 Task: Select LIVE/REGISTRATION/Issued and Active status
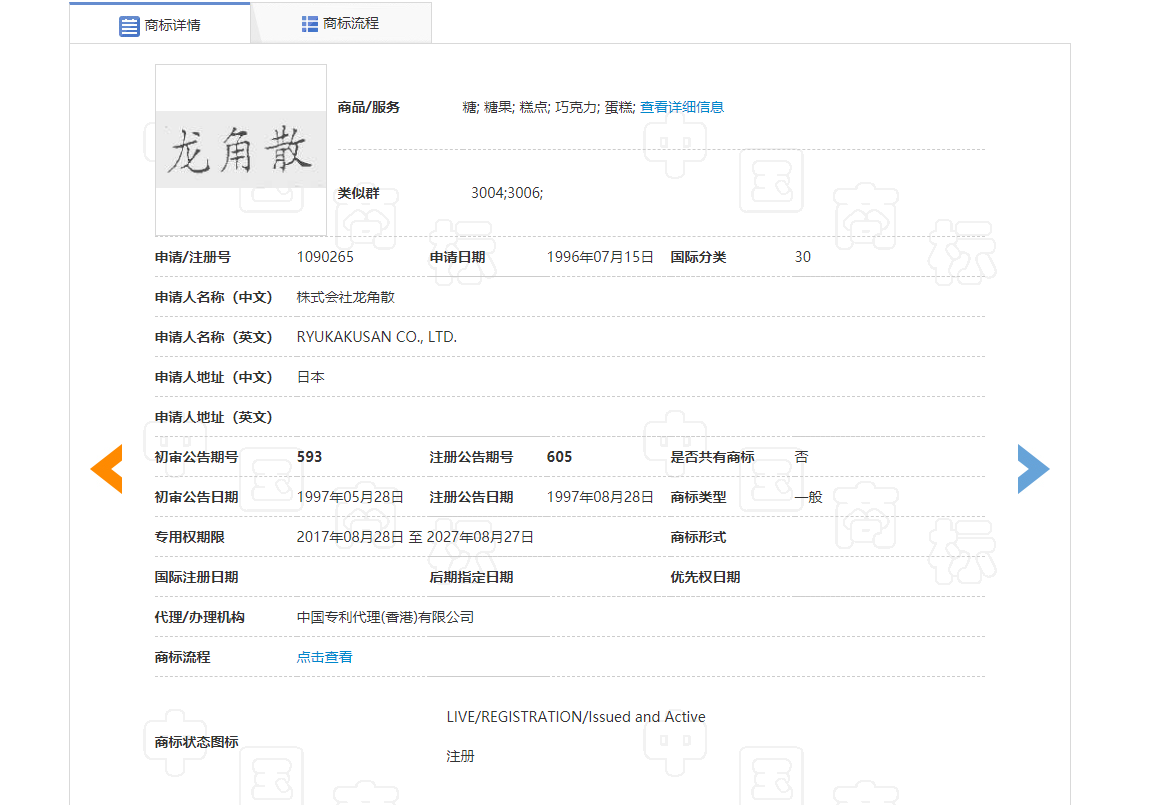coord(576,717)
